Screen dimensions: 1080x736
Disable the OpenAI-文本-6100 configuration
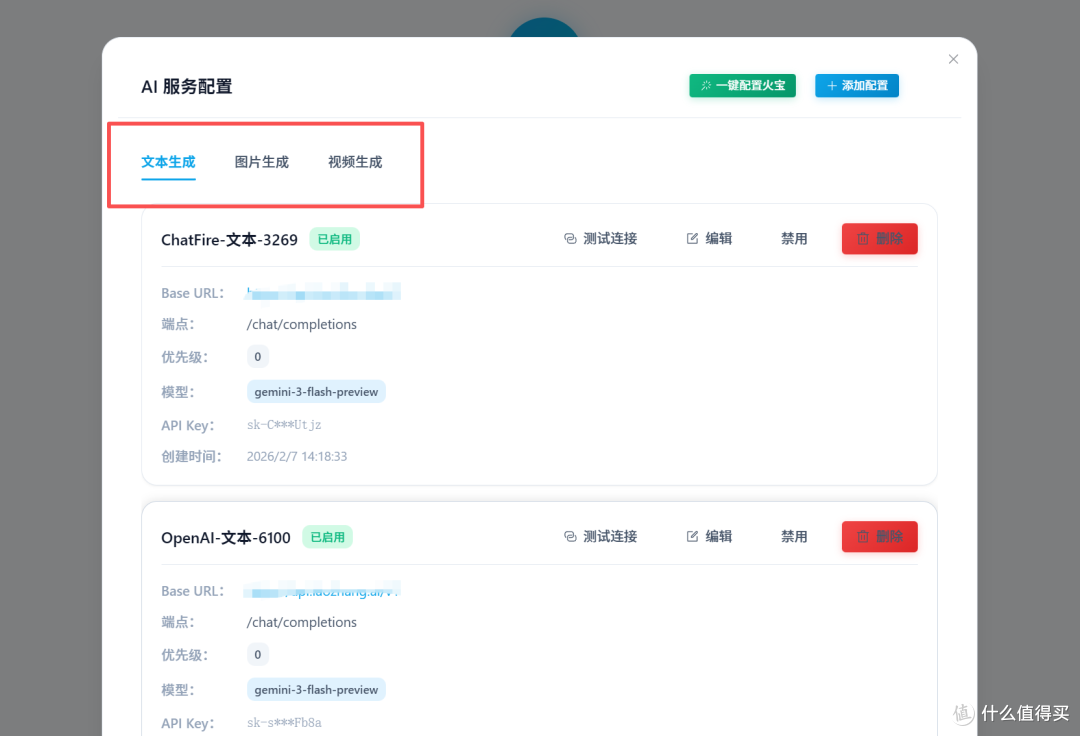(x=794, y=536)
